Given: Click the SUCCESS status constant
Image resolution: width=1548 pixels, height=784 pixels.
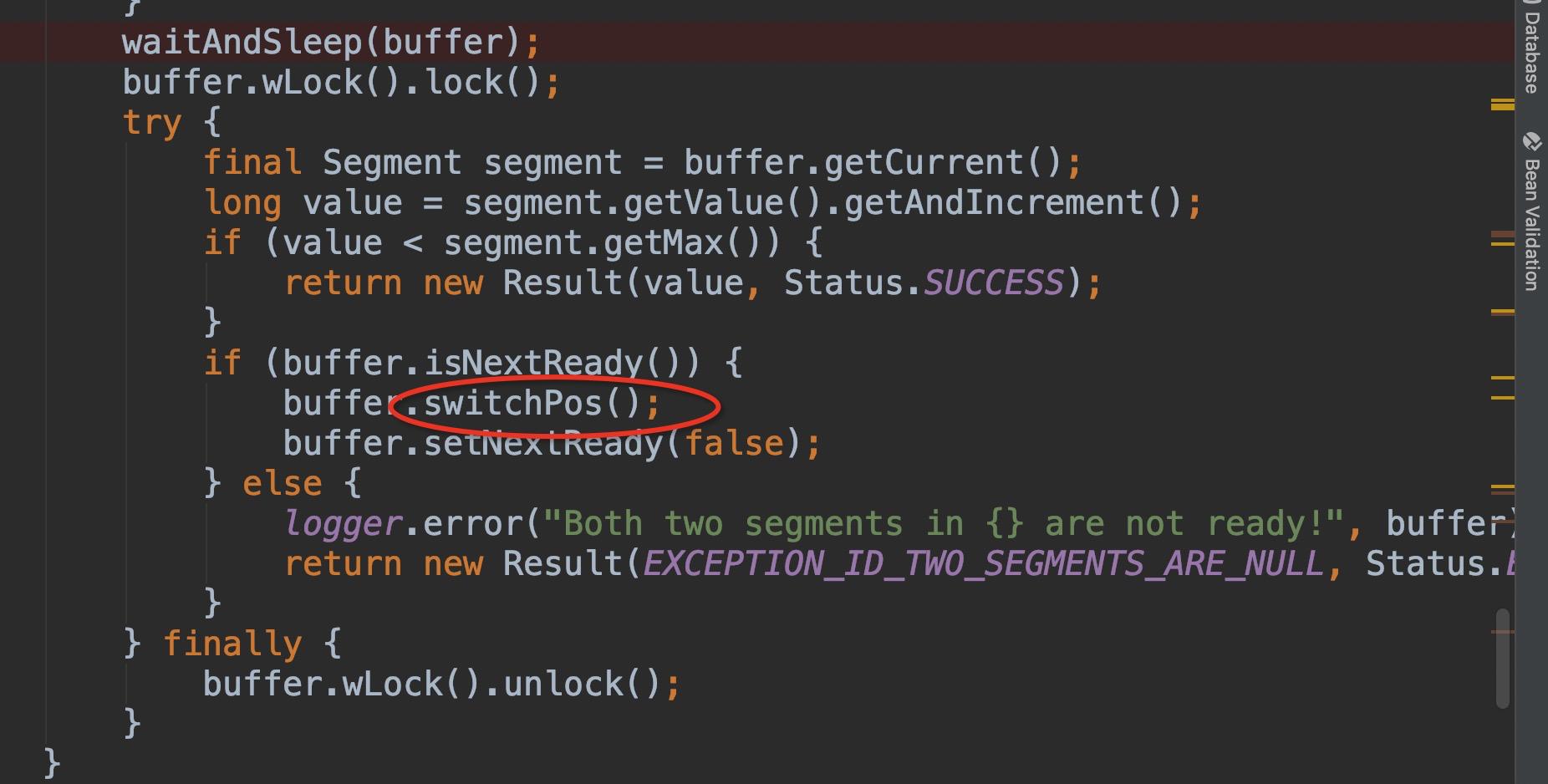Looking at the screenshot, I should [993, 283].
